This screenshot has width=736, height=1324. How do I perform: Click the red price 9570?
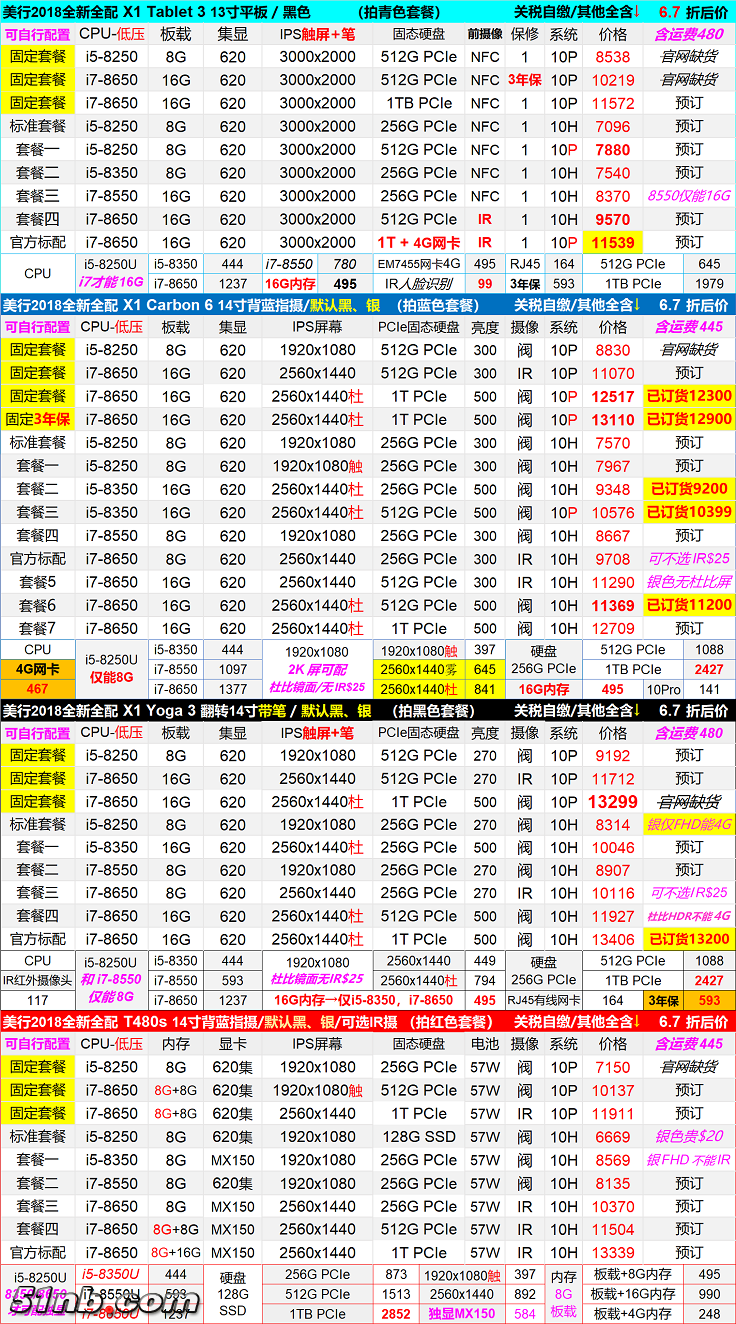(x=613, y=219)
